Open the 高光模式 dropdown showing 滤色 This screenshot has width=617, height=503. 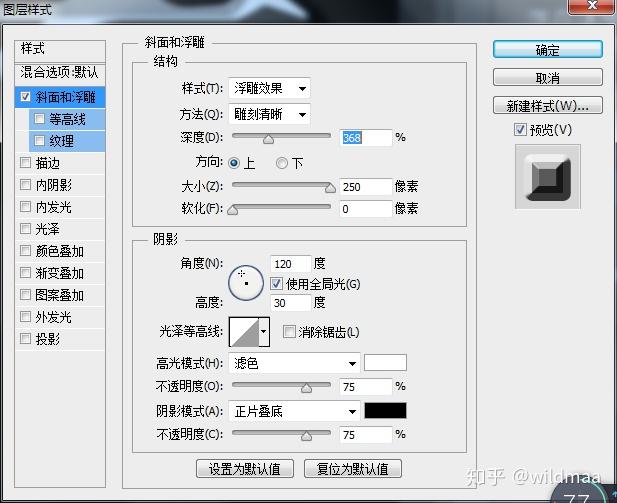[x=294, y=363]
